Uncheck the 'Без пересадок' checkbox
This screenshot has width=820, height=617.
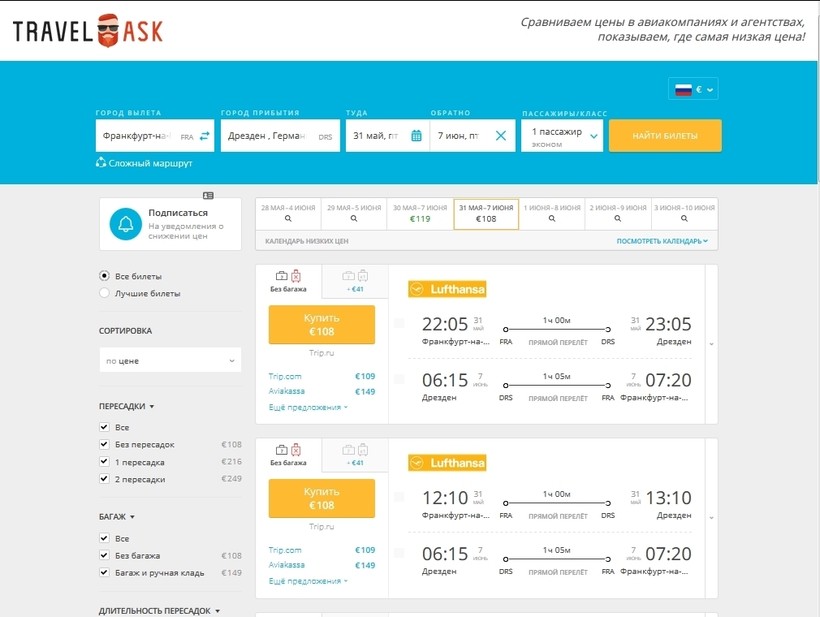point(104,445)
